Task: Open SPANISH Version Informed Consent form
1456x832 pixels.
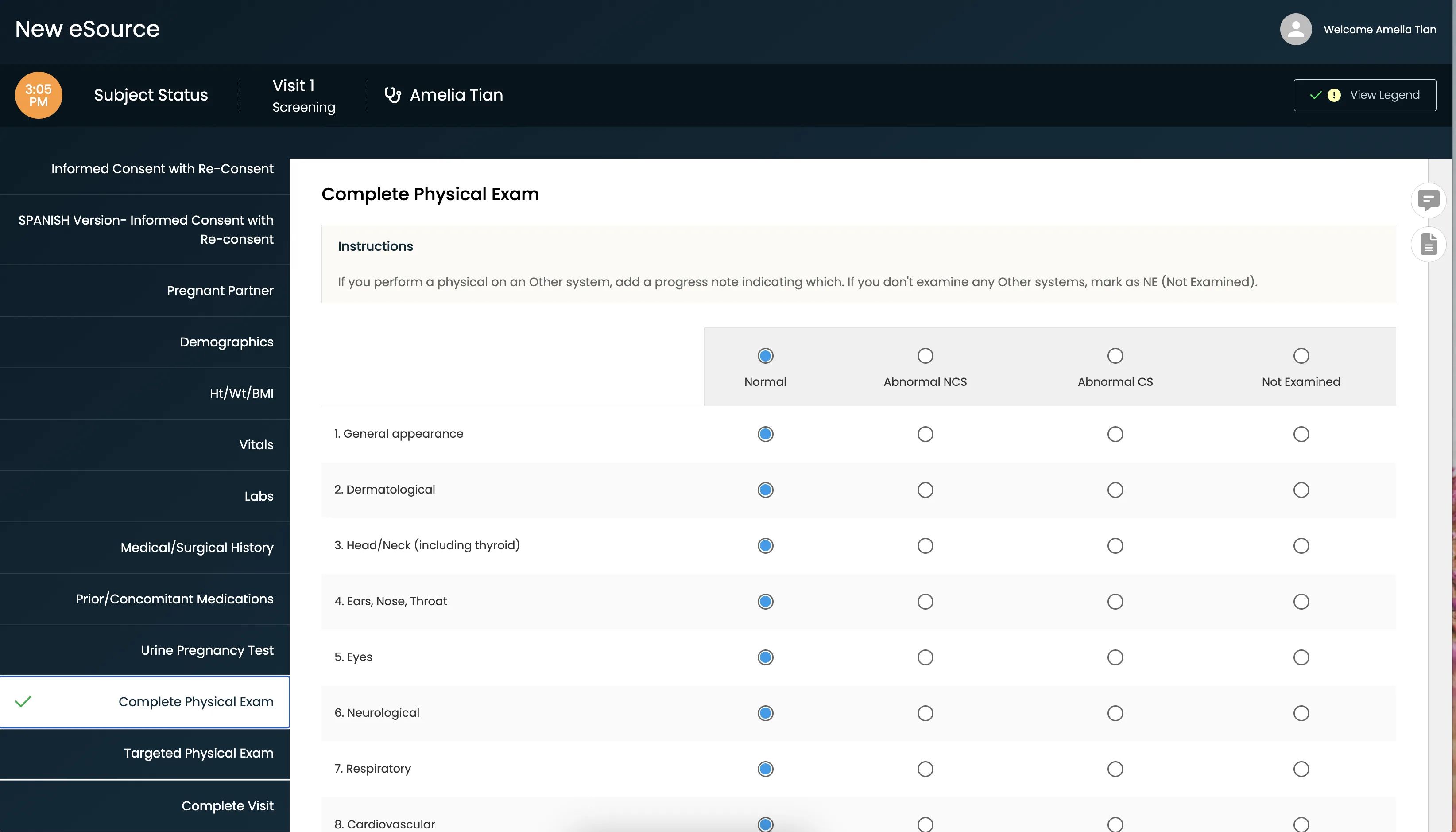Action: point(144,230)
